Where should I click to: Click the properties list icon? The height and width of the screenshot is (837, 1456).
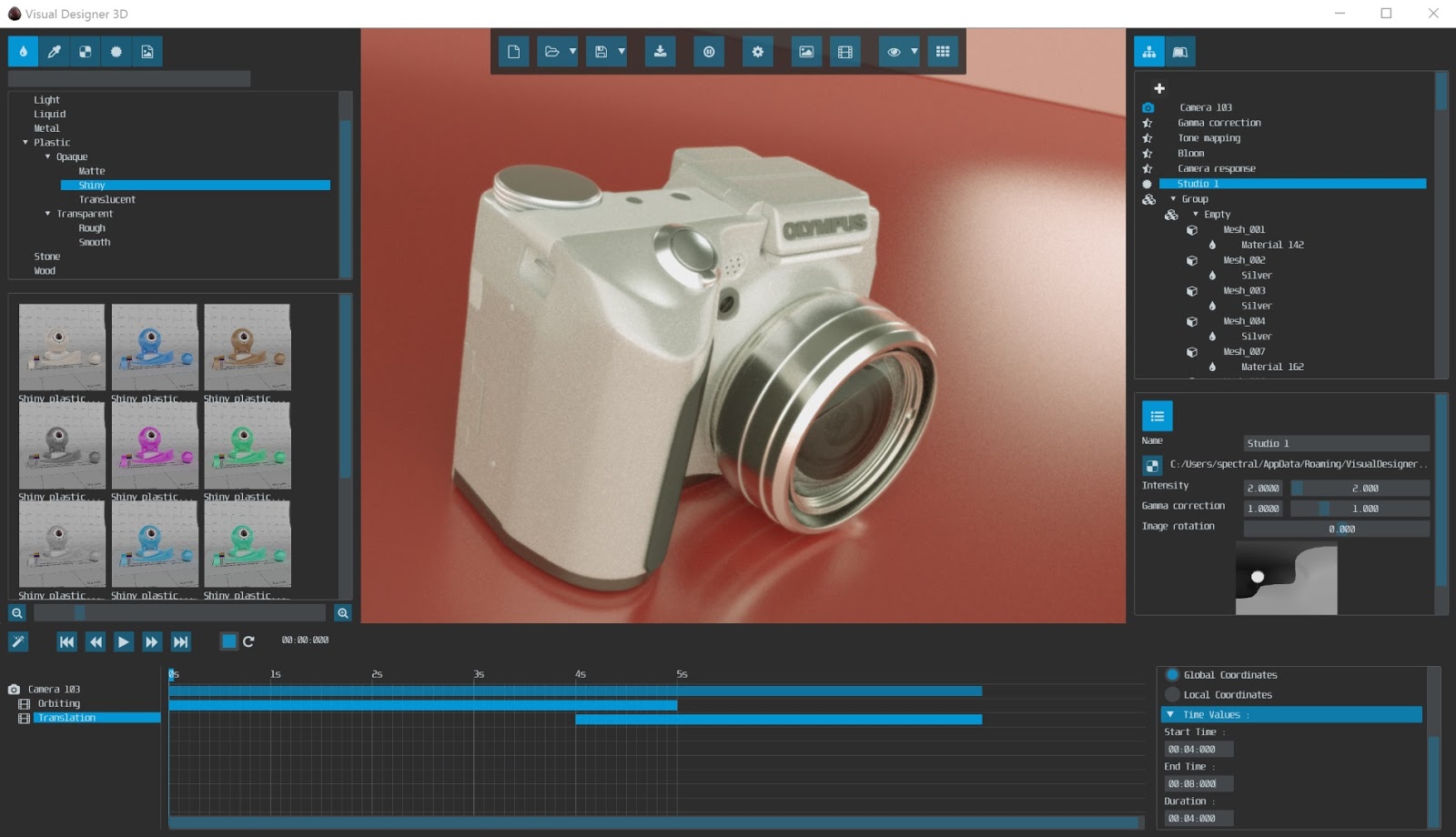pos(1158,417)
